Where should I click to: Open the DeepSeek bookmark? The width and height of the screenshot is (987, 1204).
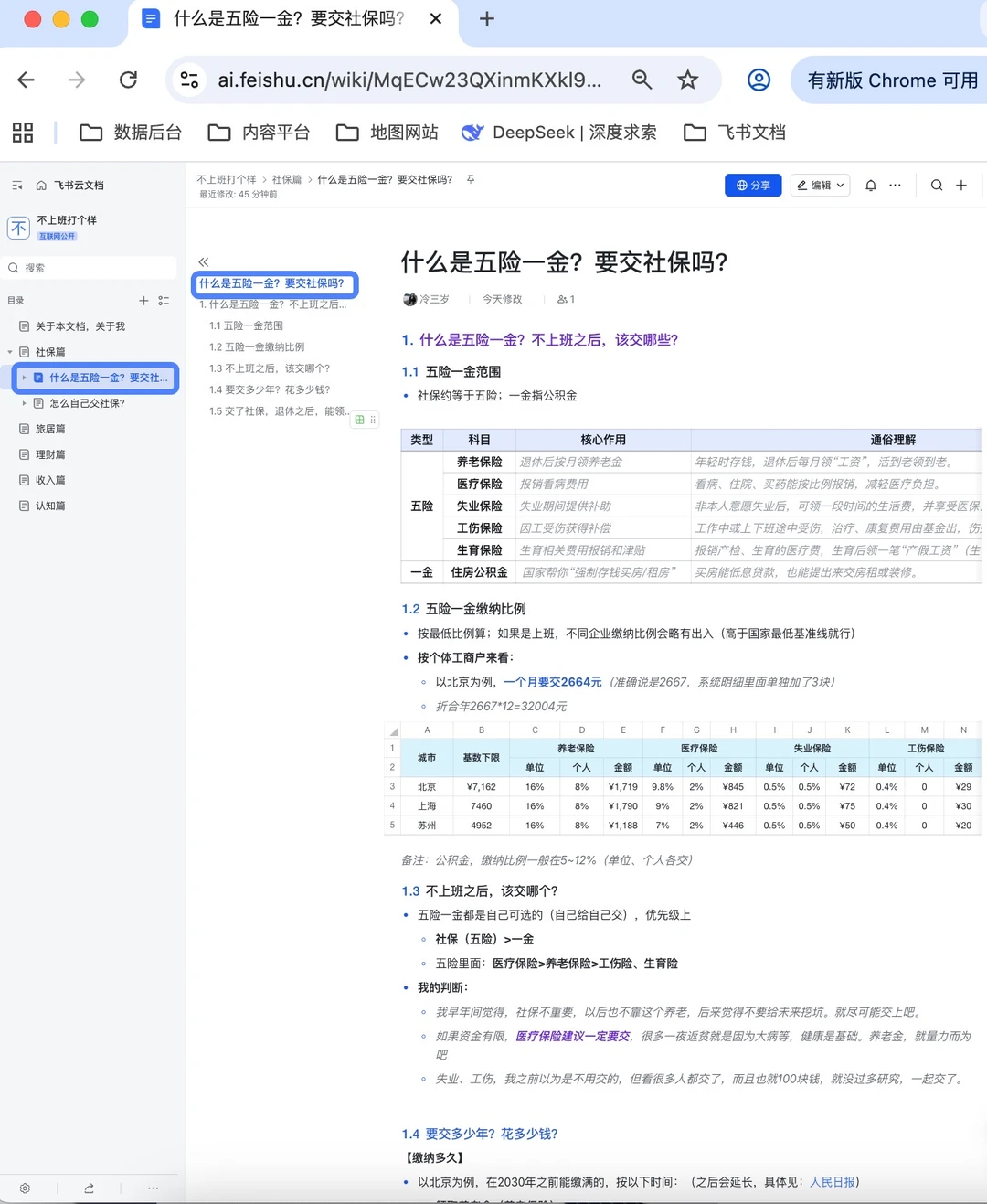pos(558,133)
